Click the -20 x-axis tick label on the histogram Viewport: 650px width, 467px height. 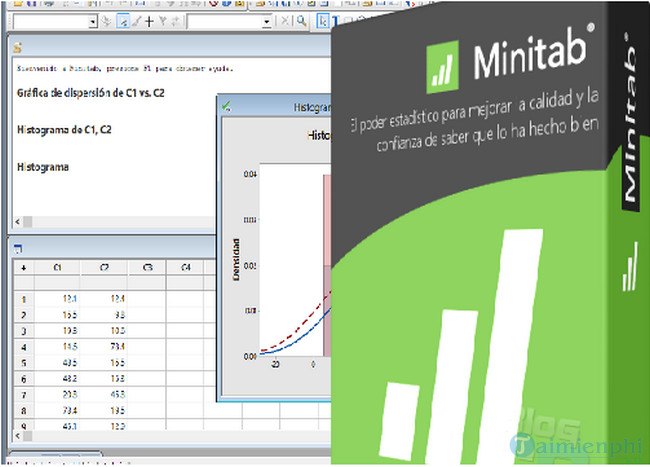(275, 364)
